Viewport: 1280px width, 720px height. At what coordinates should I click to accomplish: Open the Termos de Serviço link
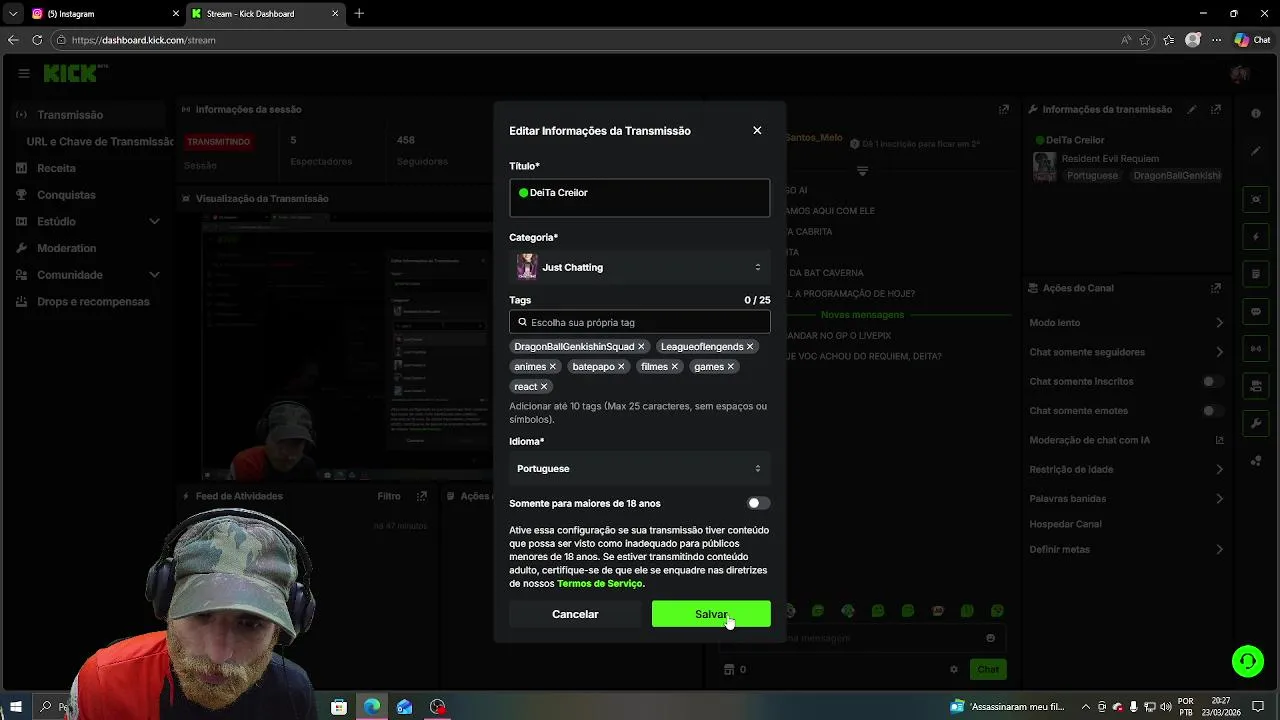[600, 584]
